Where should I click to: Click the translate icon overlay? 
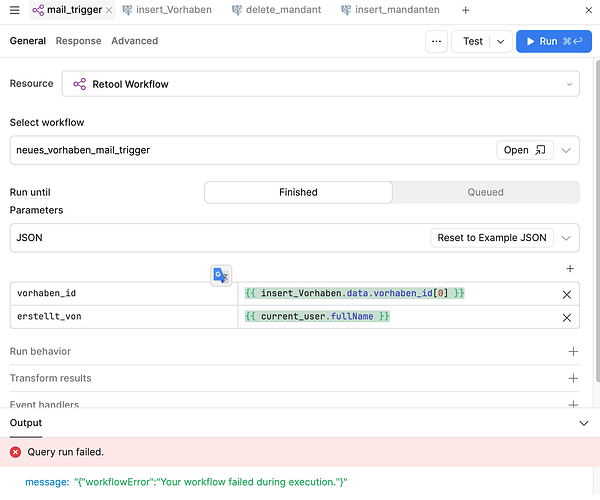221,275
